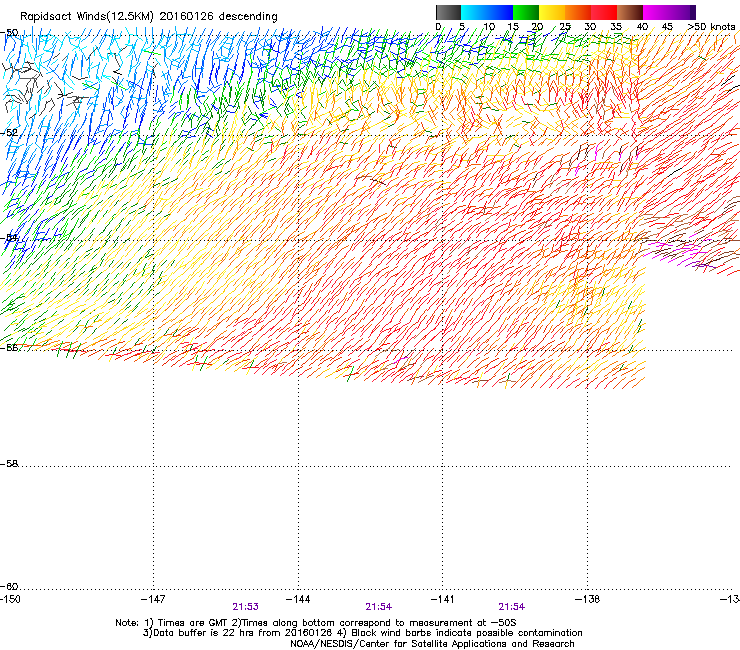
Task: Click the '-56' latitude axis label
Action: (x=9, y=347)
